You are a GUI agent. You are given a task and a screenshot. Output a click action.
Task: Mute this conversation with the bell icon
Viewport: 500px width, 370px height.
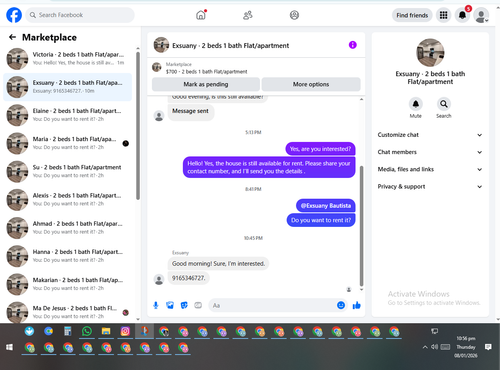coord(416,104)
